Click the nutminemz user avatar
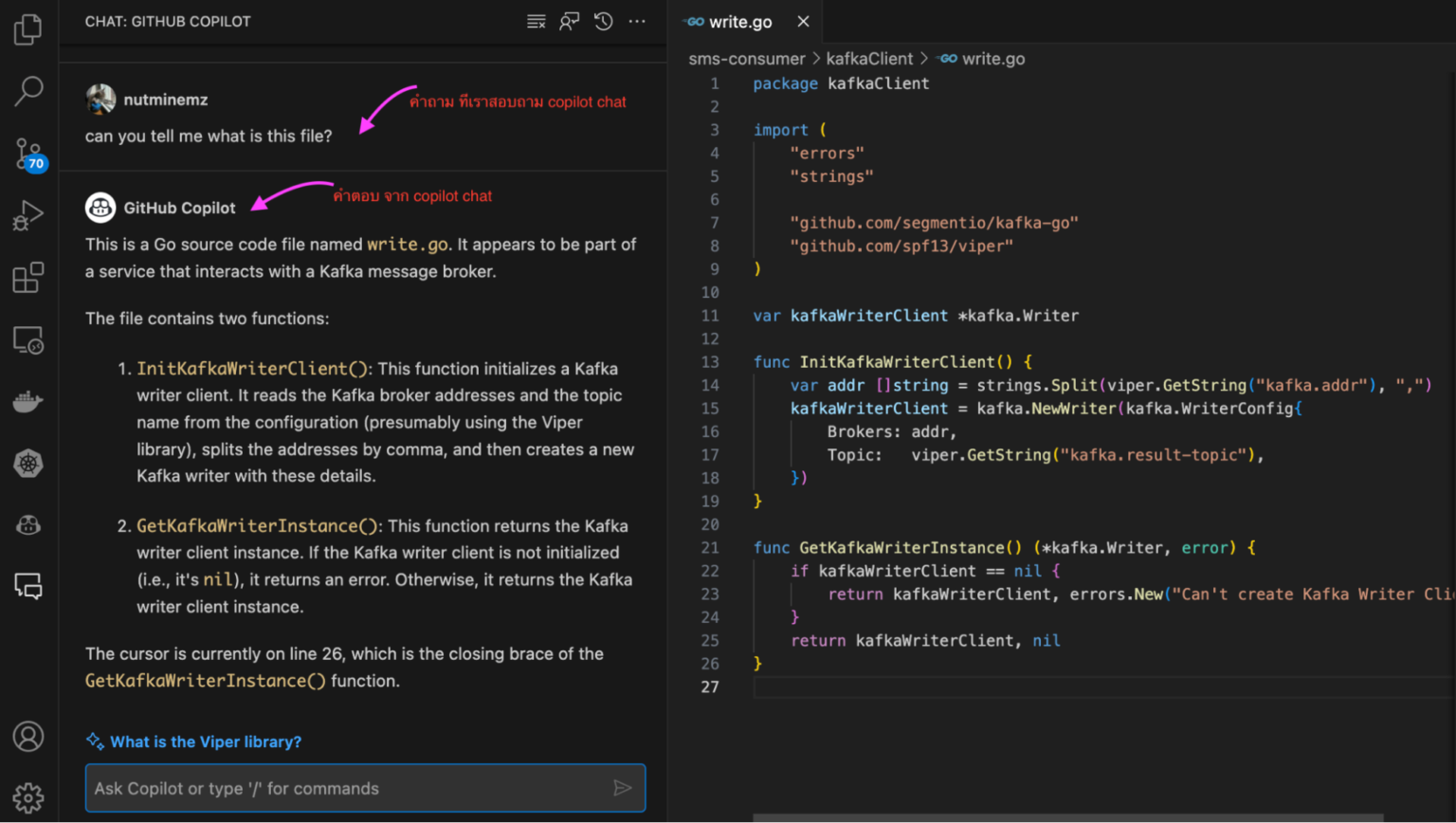This screenshot has width=1456, height=823. [x=100, y=99]
